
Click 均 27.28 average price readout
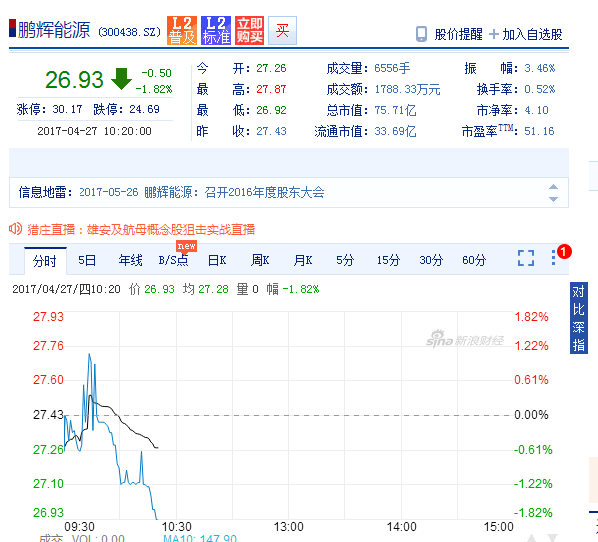click(x=206, y=289)
